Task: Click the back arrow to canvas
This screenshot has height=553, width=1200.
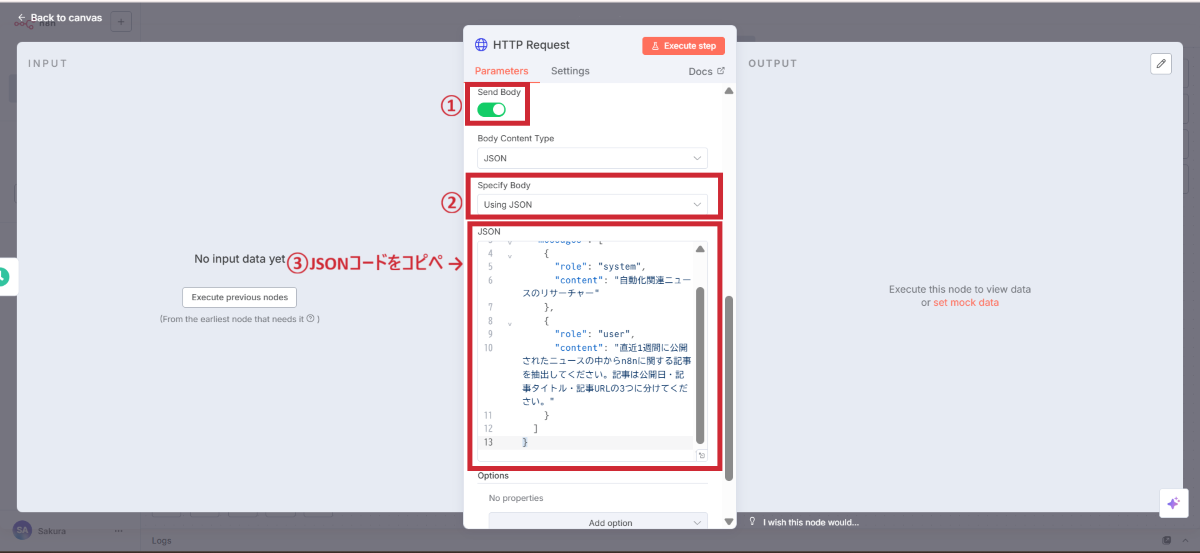Action: click(22, 18)
